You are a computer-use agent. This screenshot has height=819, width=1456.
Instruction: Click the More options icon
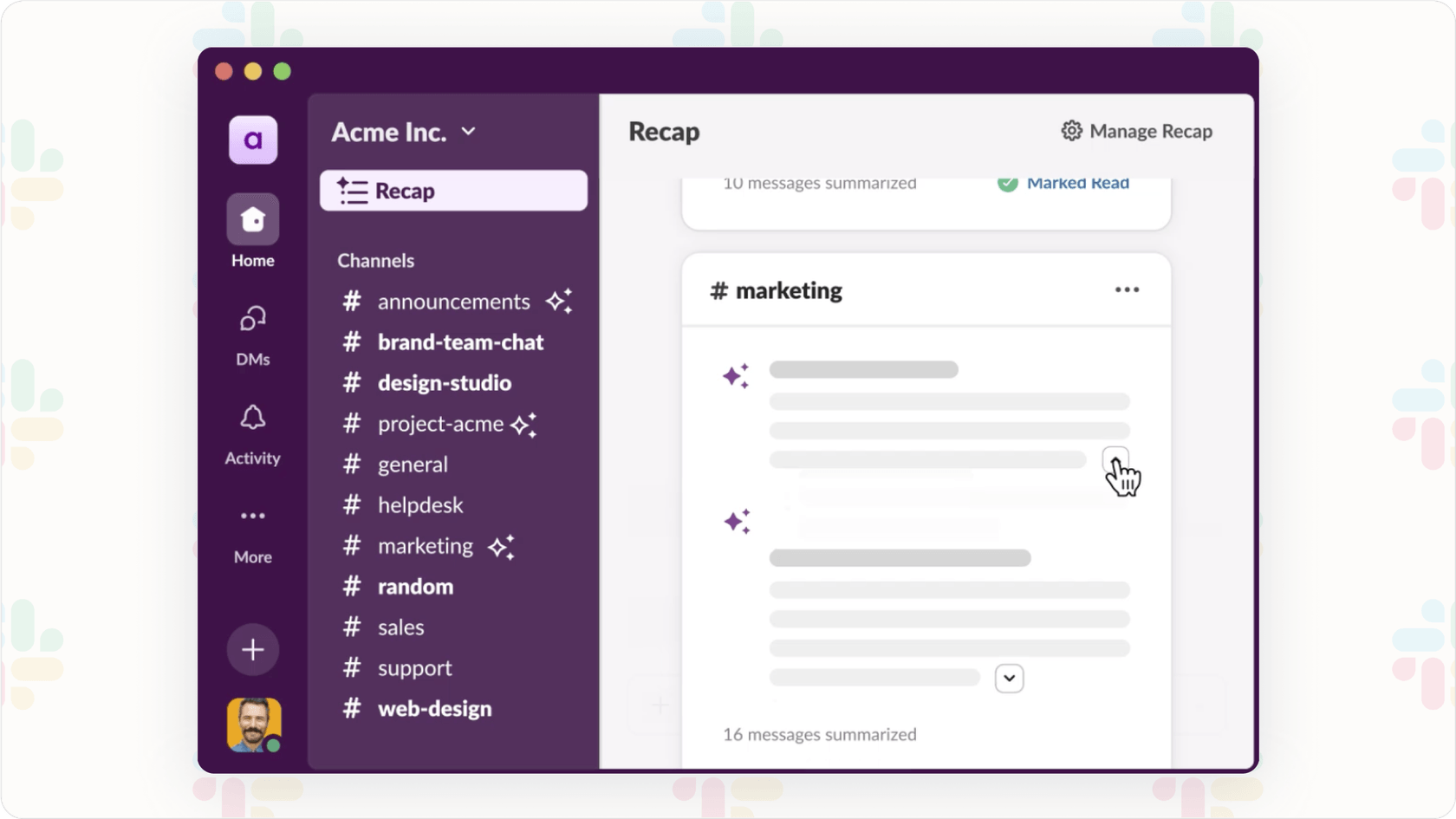click(x=252, y=516)
